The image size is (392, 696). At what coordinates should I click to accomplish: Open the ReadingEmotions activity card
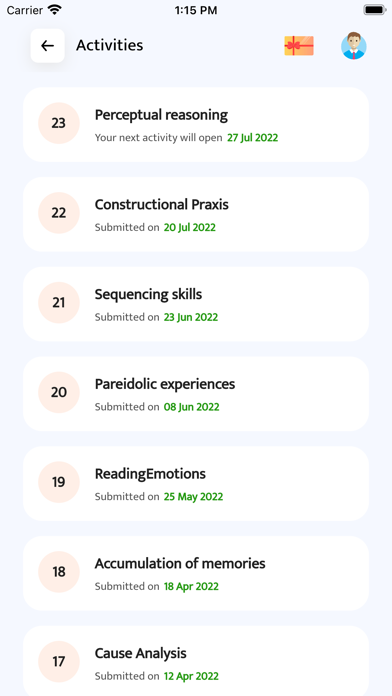pyautogui.click(x=196, y=483)
